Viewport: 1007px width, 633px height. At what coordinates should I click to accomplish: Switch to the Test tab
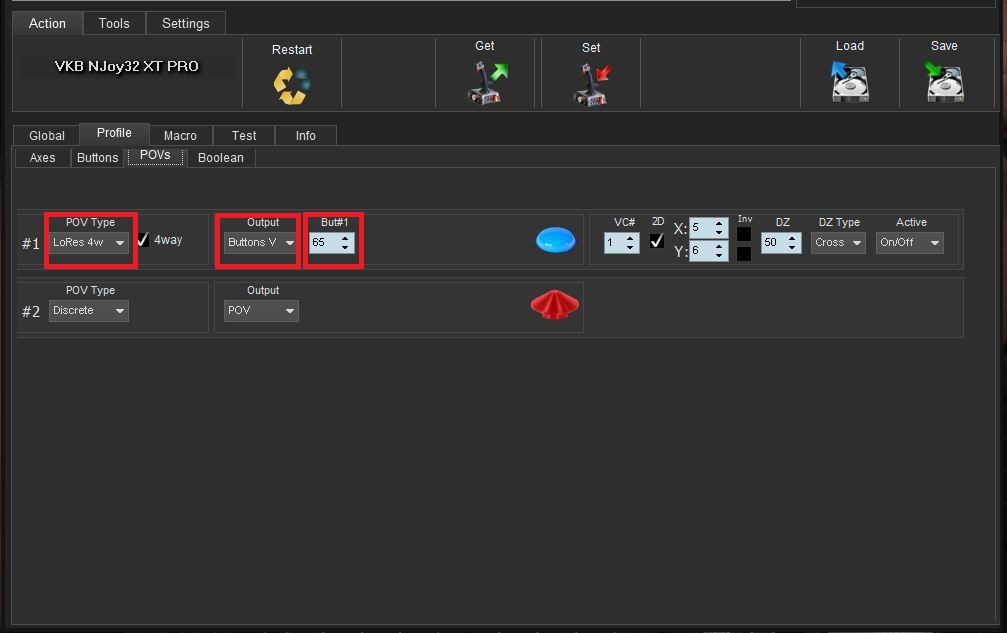tap(244, 135)
